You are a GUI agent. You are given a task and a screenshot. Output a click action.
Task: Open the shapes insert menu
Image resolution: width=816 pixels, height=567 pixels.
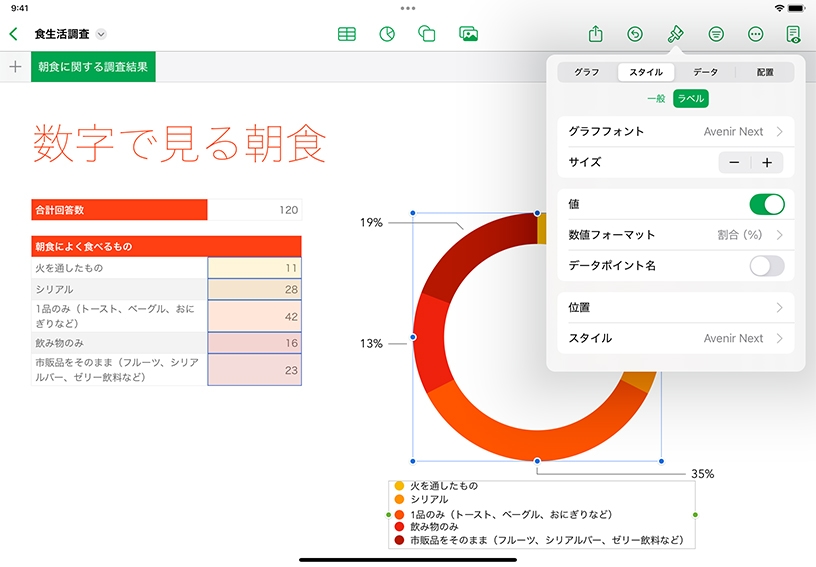427,34
